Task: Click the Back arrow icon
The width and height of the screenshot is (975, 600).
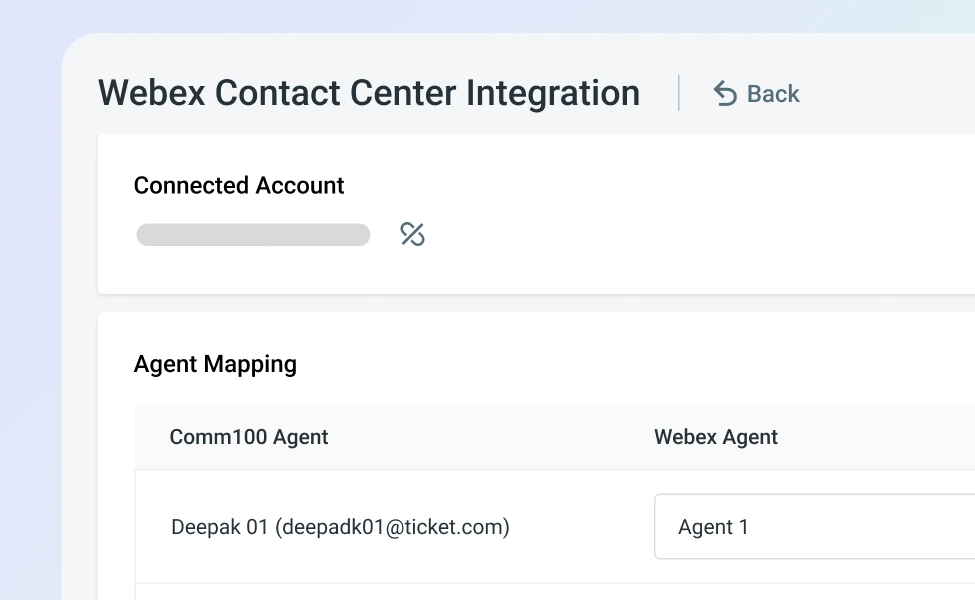Action: click(725, 94)
